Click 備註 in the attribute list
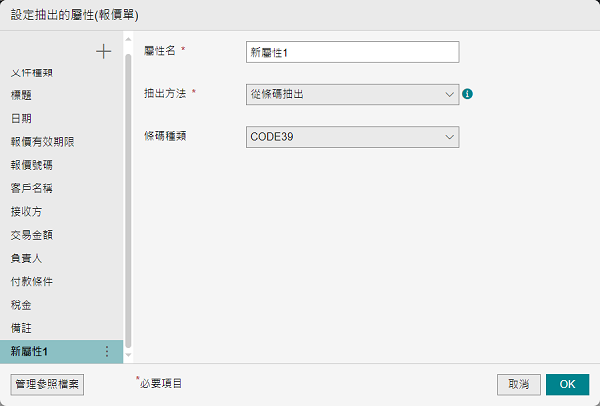 tap(24, 328)
